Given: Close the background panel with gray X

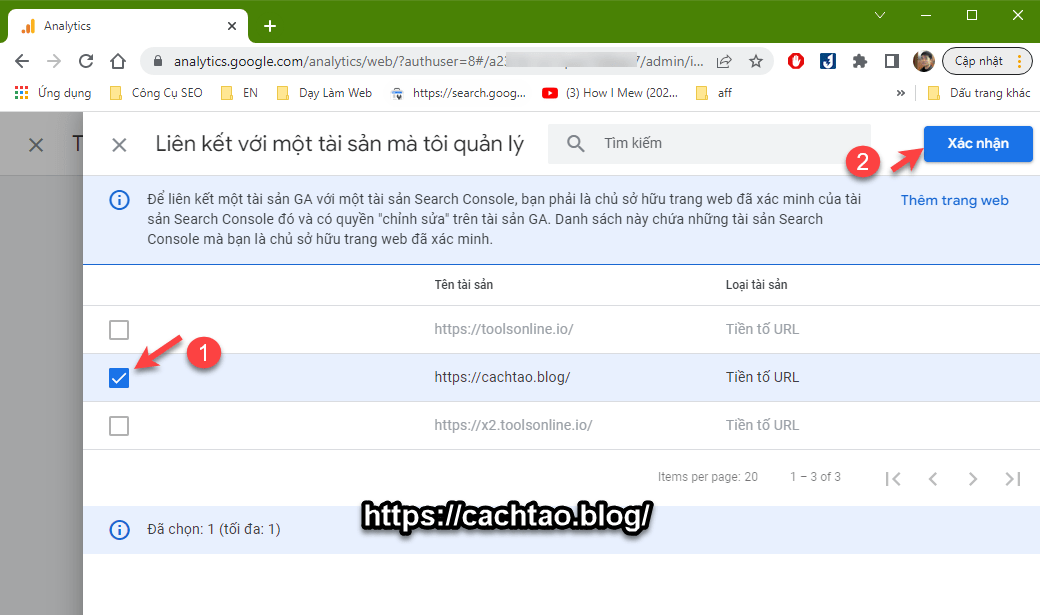Looking at the screenshot, I should click(x=36, y=145).
